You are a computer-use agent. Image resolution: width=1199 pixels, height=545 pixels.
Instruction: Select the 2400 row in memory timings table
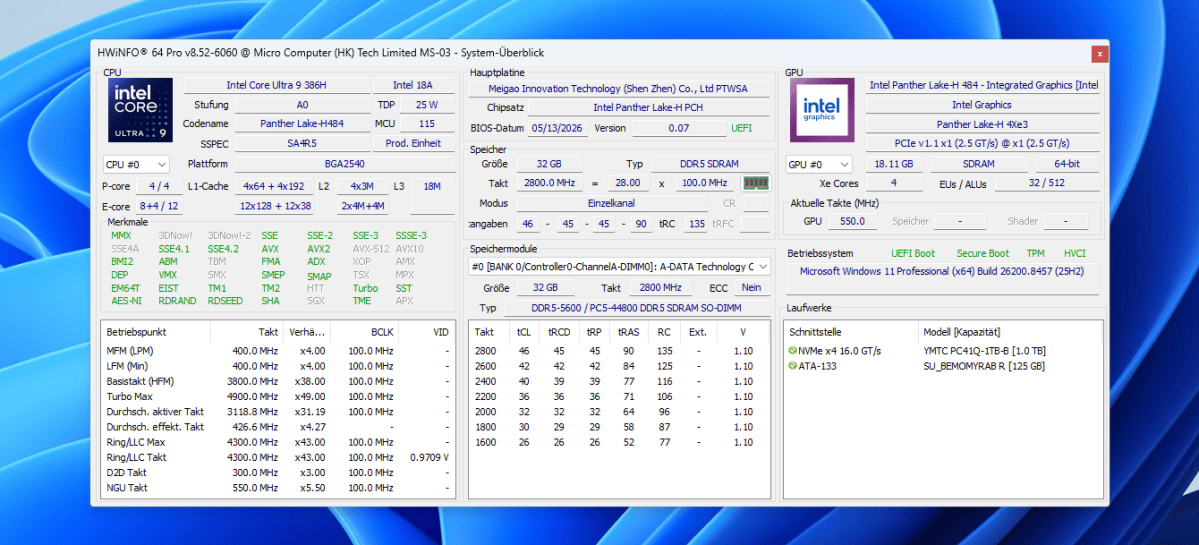click(619, 381)
